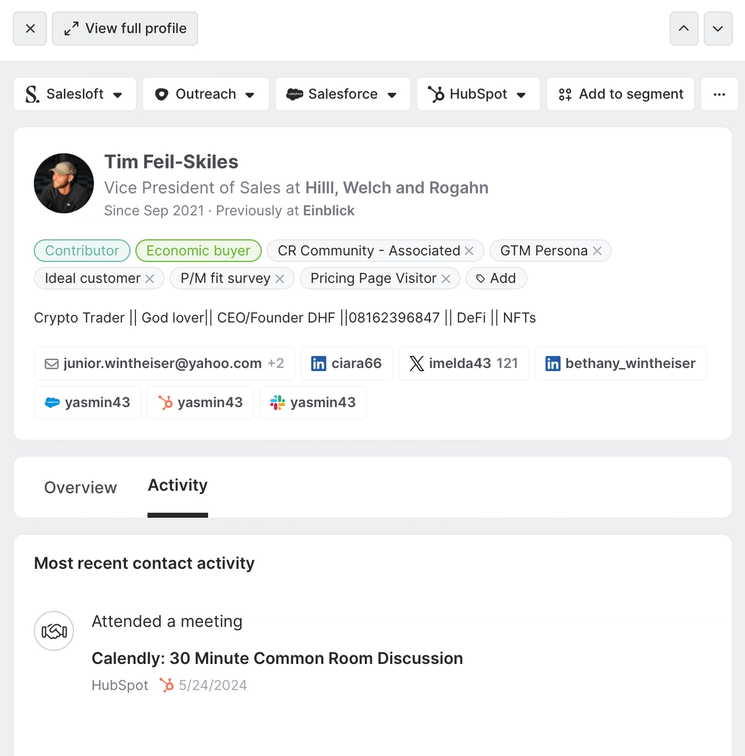The height and width of the screenshot is (756, 745).
Task: Remove the Pricing Page Visitor tag
Action: [x=446, y=279]
